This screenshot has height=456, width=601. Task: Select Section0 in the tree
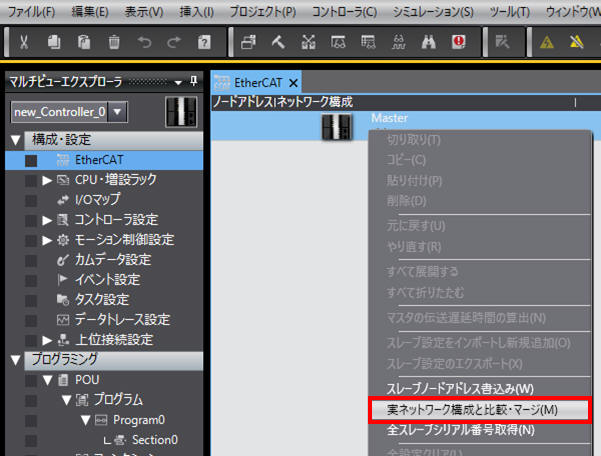tap(155, 440)
